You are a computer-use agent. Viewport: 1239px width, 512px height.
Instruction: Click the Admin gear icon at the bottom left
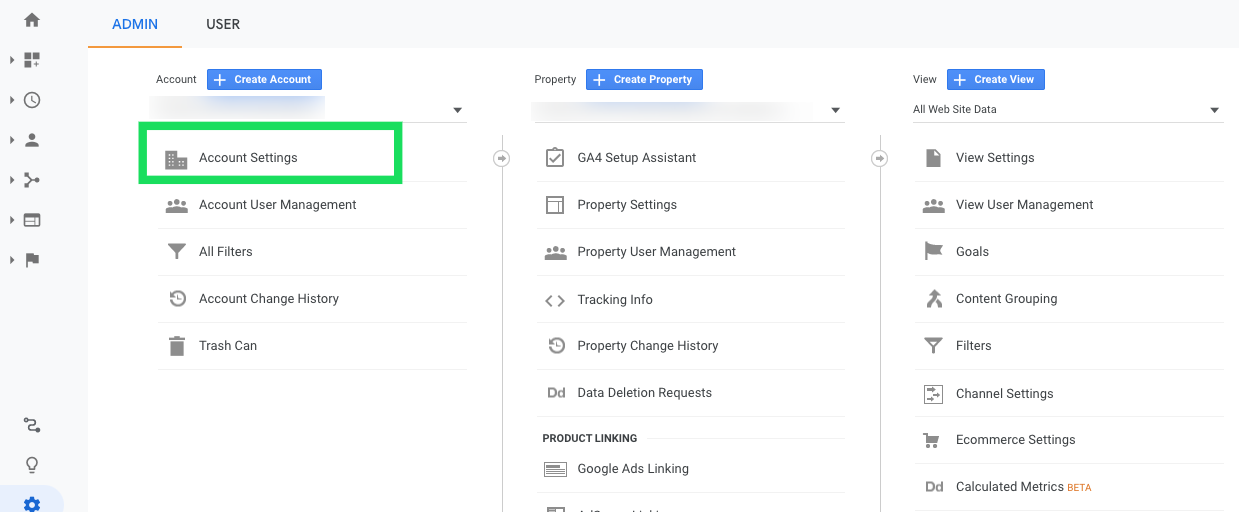click(x=32, y=503)
